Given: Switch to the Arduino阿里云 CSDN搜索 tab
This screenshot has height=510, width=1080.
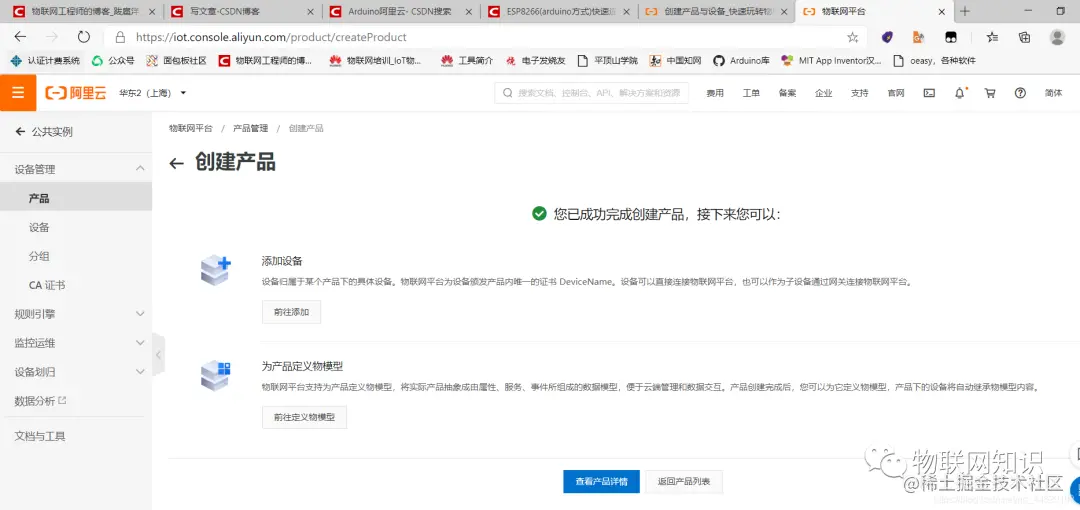Looking at the screenshot, I should coord(402,12).
